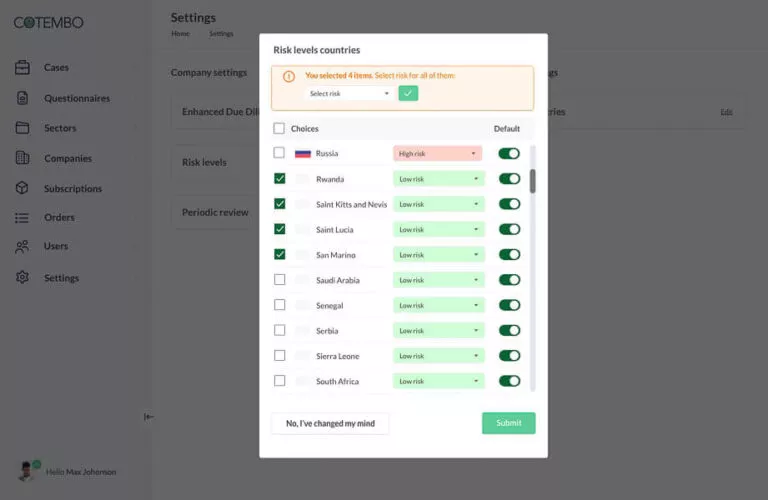Image resolution: width=768 pixels, height=500 pixels.
Task: Click the Periodic review settings row
Action: [x=215, y=212]
